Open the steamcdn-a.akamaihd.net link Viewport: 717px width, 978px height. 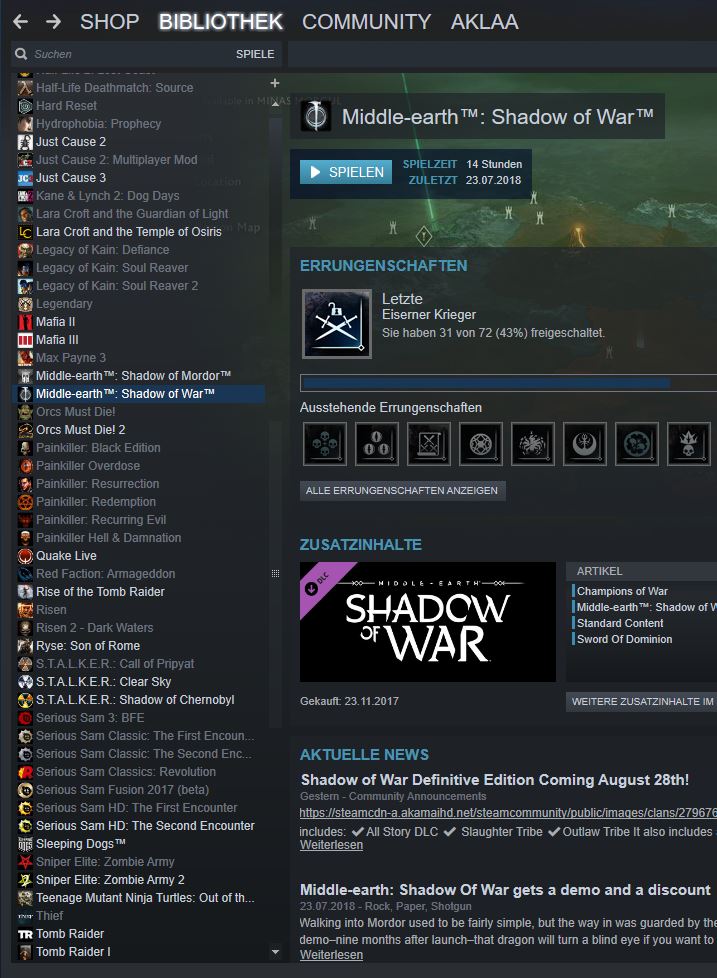point(508,813)
